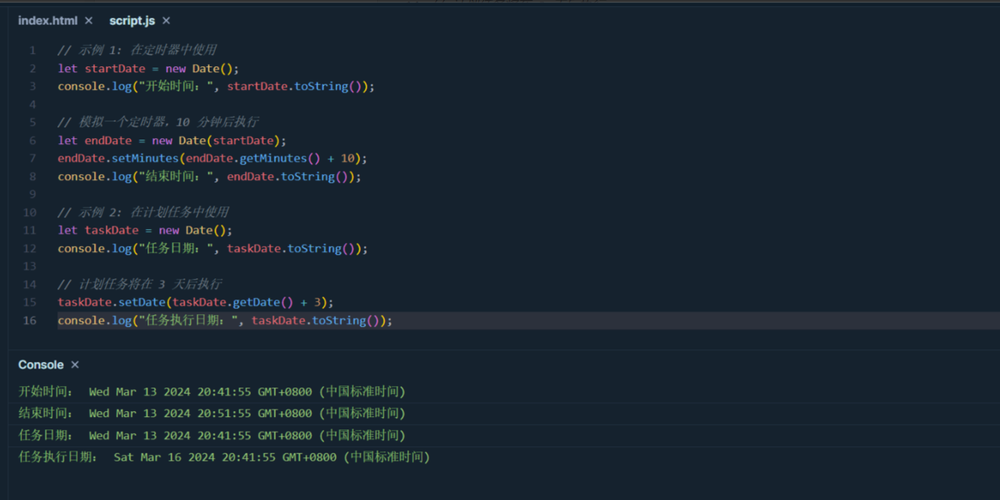
Task: Select the script.js tab
Action: coord(132,20)
